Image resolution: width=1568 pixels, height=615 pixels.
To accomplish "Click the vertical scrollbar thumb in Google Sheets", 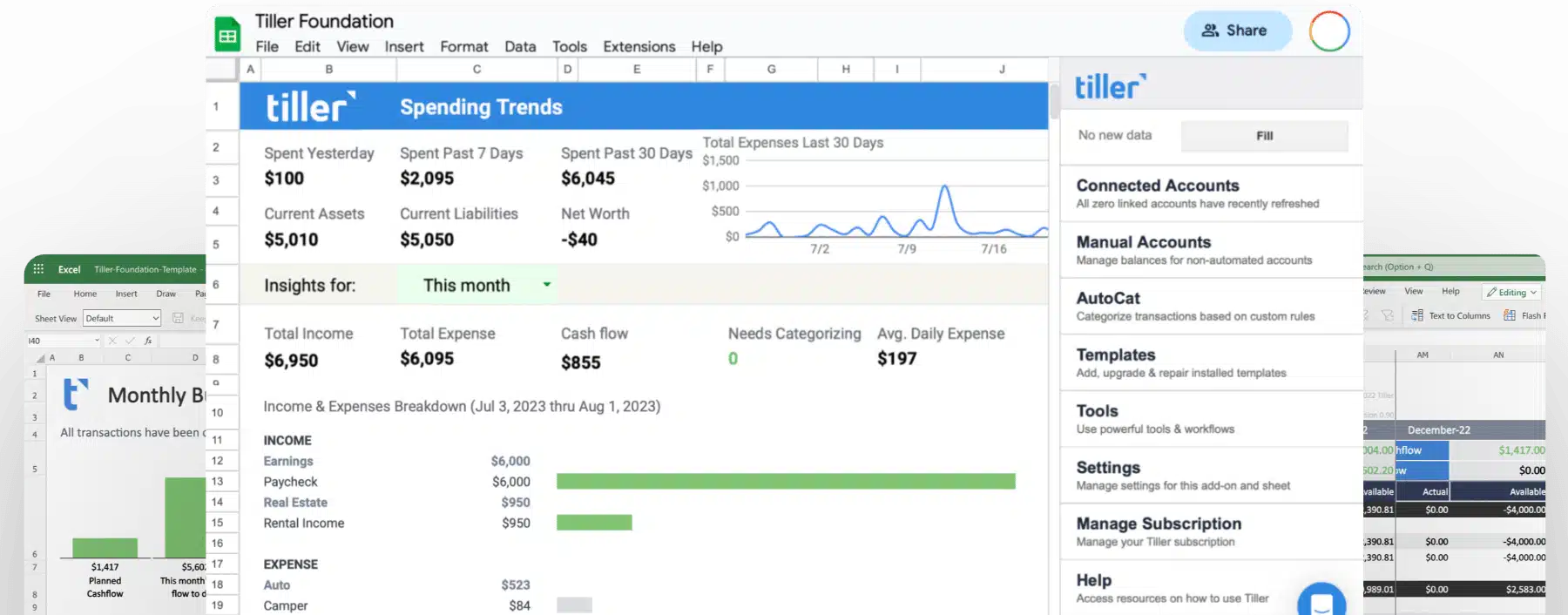I will click(1054, 100).
